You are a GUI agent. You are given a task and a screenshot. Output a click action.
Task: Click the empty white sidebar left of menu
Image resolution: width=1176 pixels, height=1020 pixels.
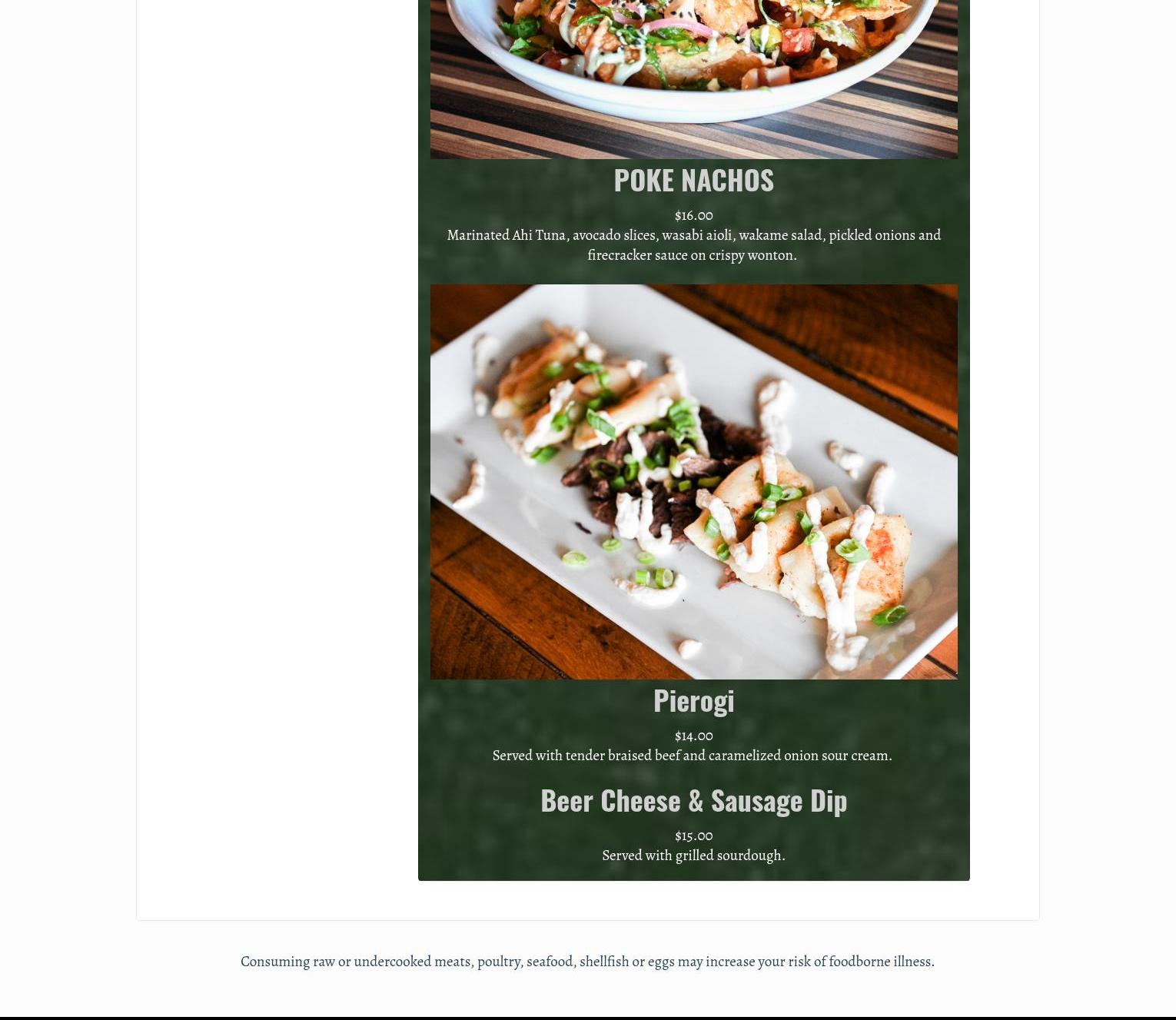pyautogui.click(x=277, y=461)
